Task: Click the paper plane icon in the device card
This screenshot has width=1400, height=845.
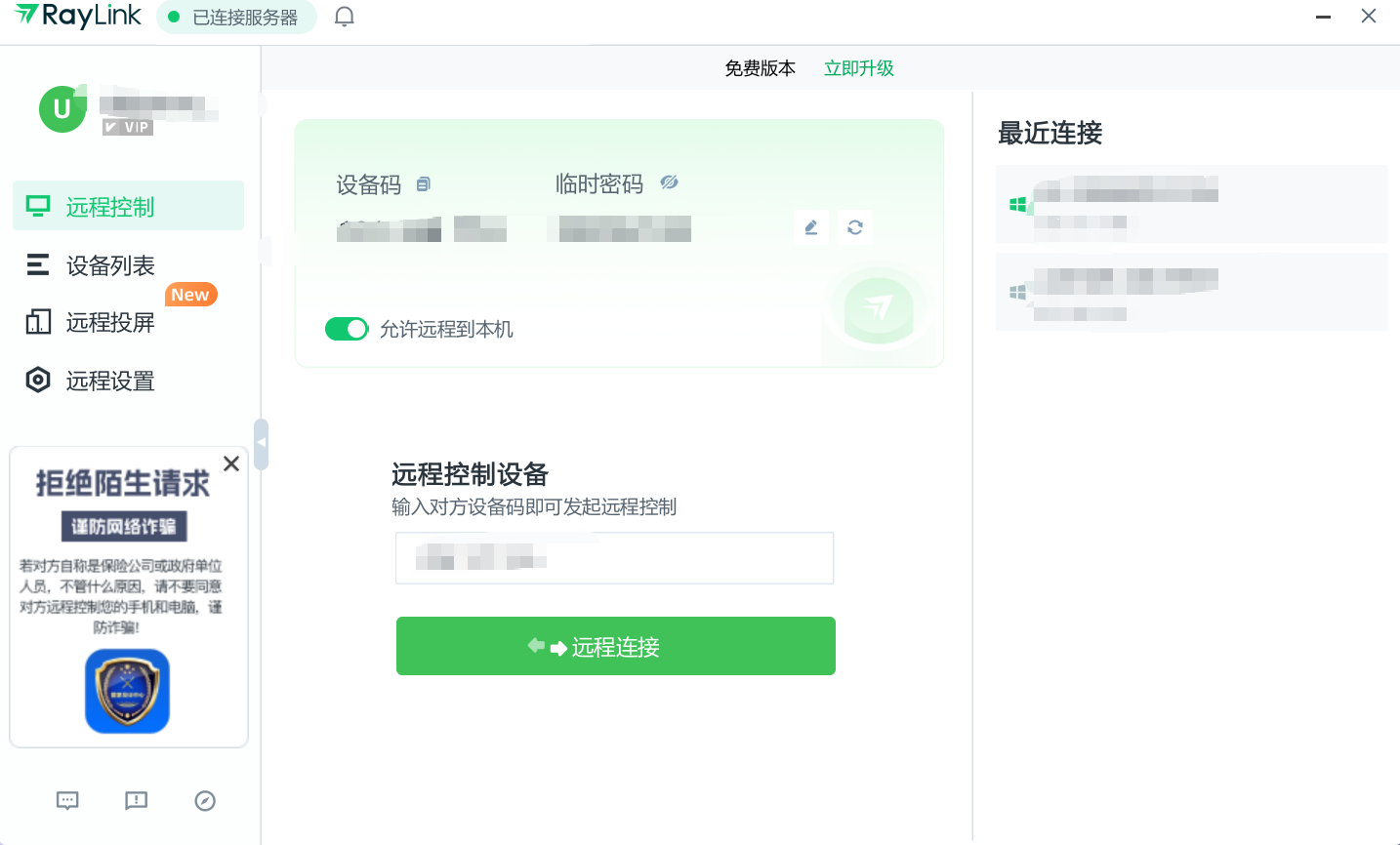Action: click(879, 308)
